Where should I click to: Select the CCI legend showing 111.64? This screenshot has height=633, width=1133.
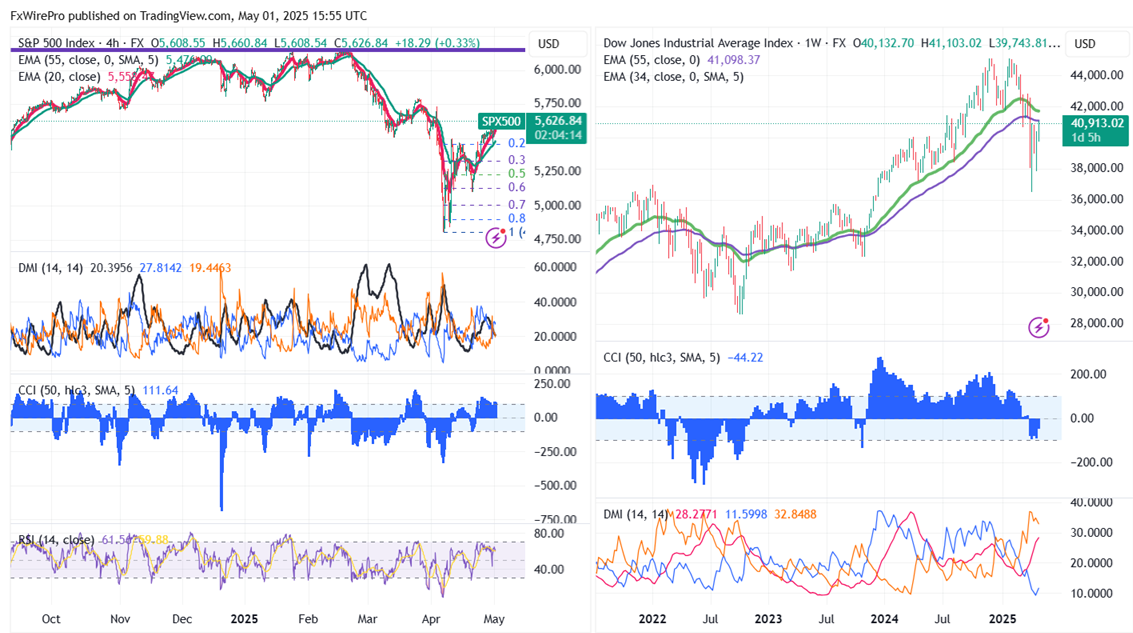click(98, 390)
